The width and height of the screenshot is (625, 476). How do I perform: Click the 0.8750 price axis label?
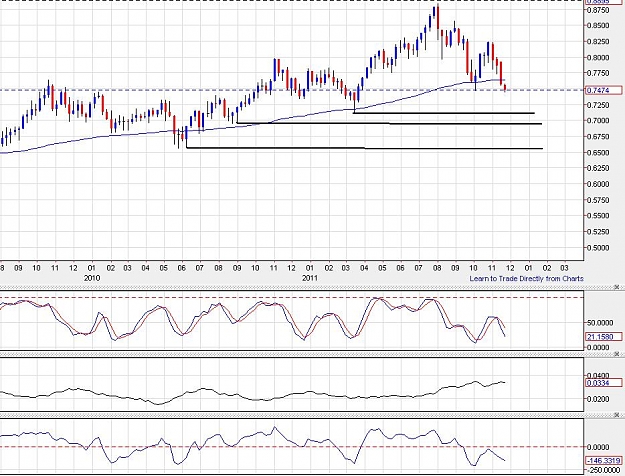click(599, 10)
